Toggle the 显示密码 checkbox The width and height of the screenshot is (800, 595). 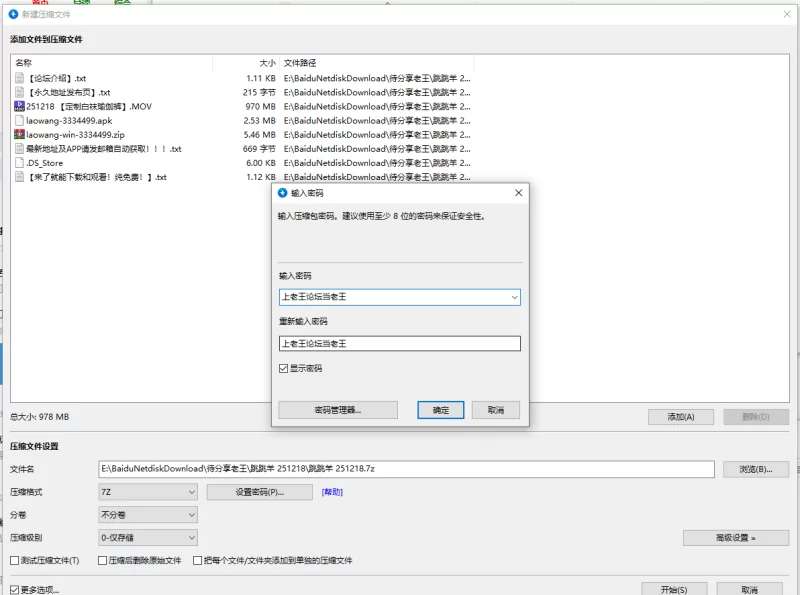284,368
